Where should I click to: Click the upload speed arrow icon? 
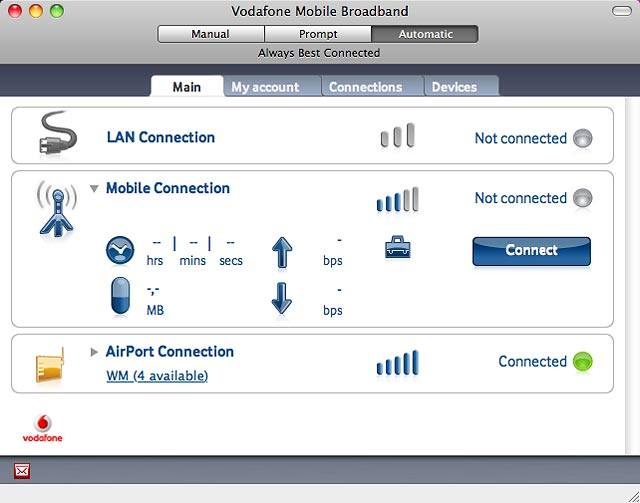point(282,252)
